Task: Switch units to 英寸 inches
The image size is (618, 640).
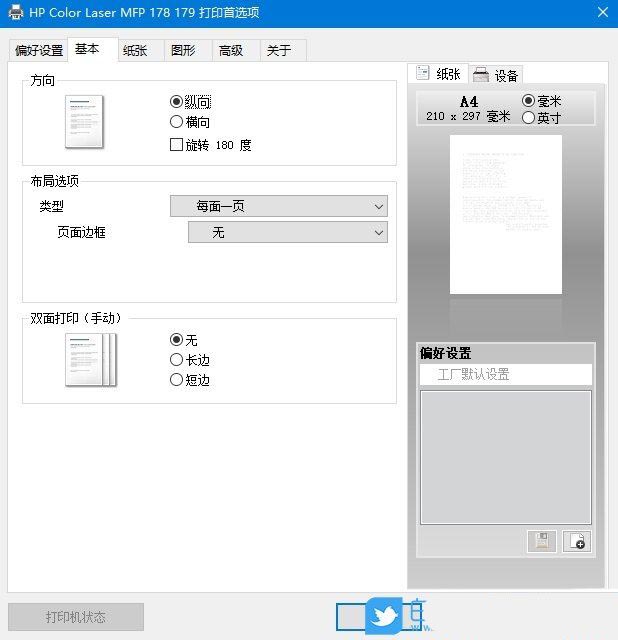Action: click(x=542, y=118)
